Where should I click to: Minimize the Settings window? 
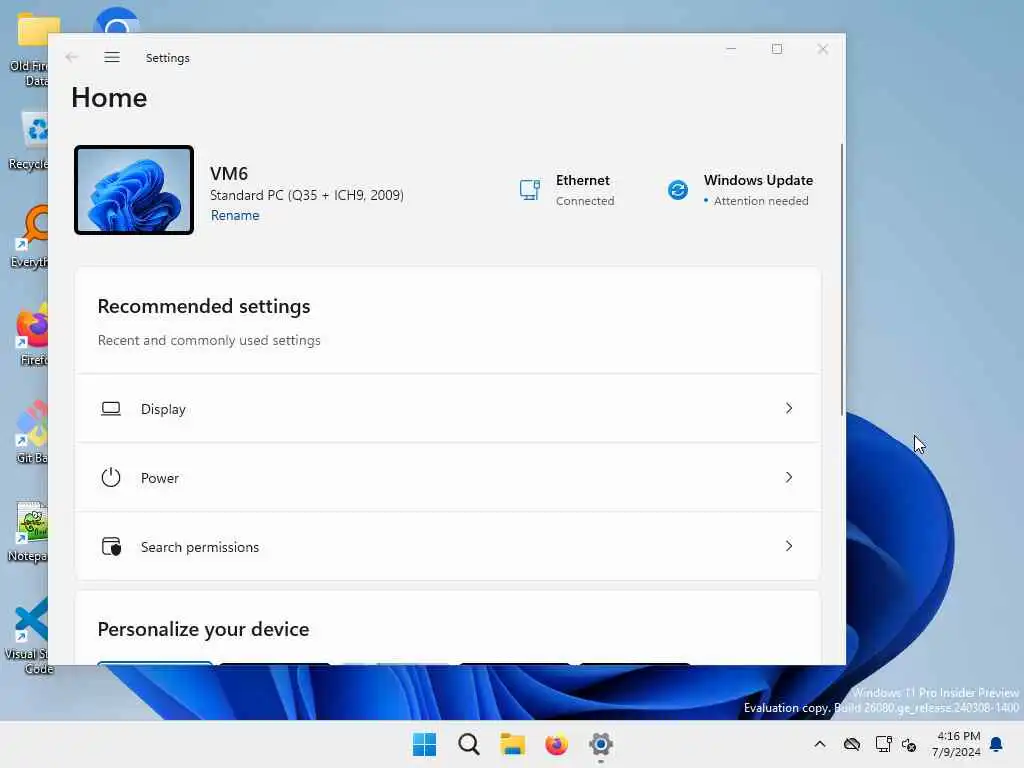(731, 49)
